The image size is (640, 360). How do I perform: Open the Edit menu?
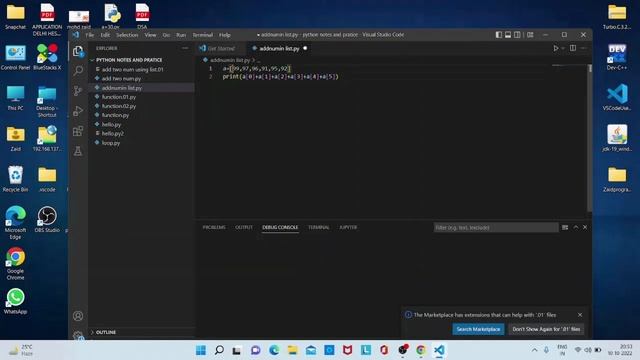point(105,35)
